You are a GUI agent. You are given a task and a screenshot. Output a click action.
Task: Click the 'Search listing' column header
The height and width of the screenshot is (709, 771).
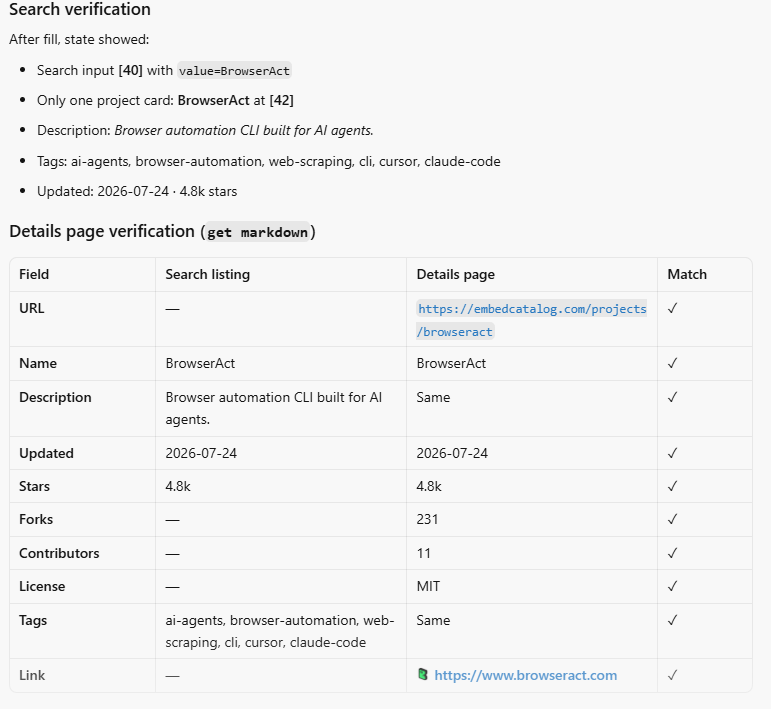(x=208, y=274)
